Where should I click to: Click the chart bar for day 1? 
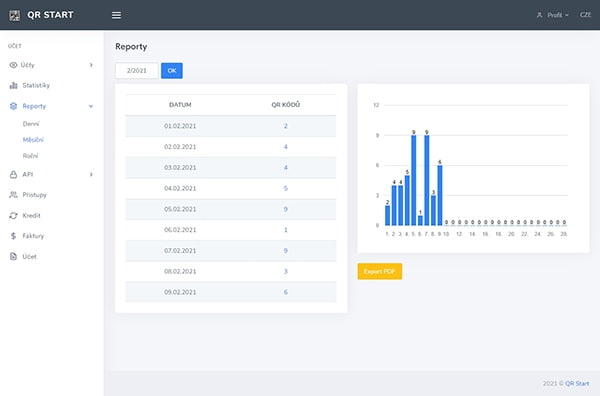(x=388, y=215)
